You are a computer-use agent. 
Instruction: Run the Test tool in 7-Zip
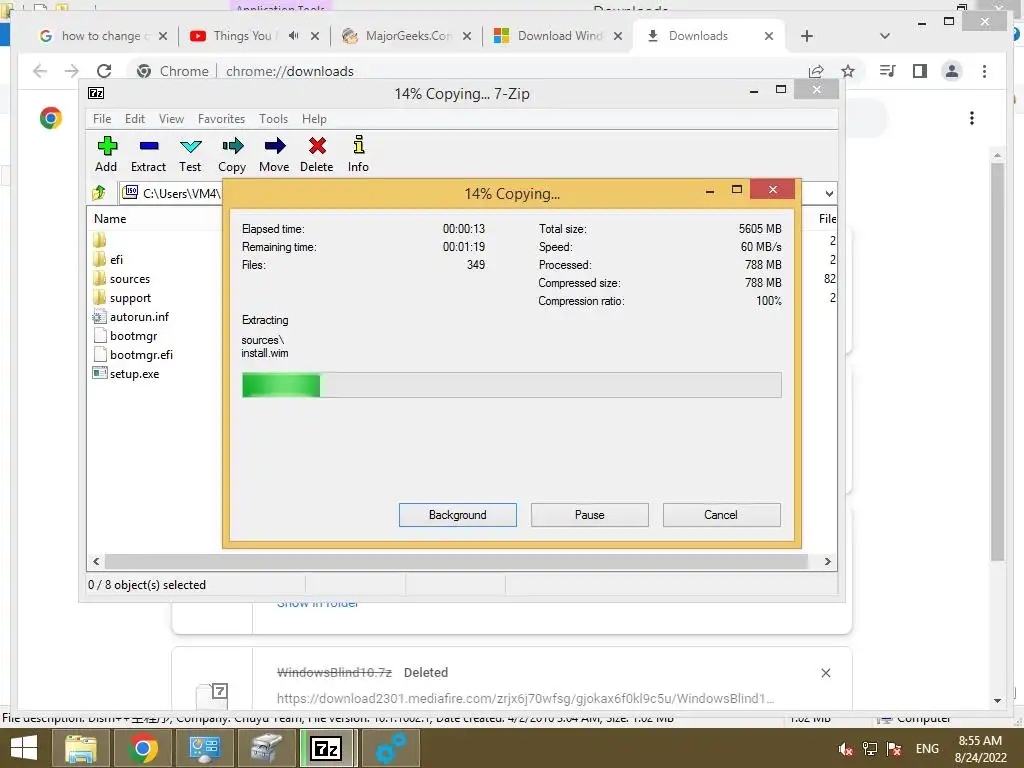coord(190,154)
